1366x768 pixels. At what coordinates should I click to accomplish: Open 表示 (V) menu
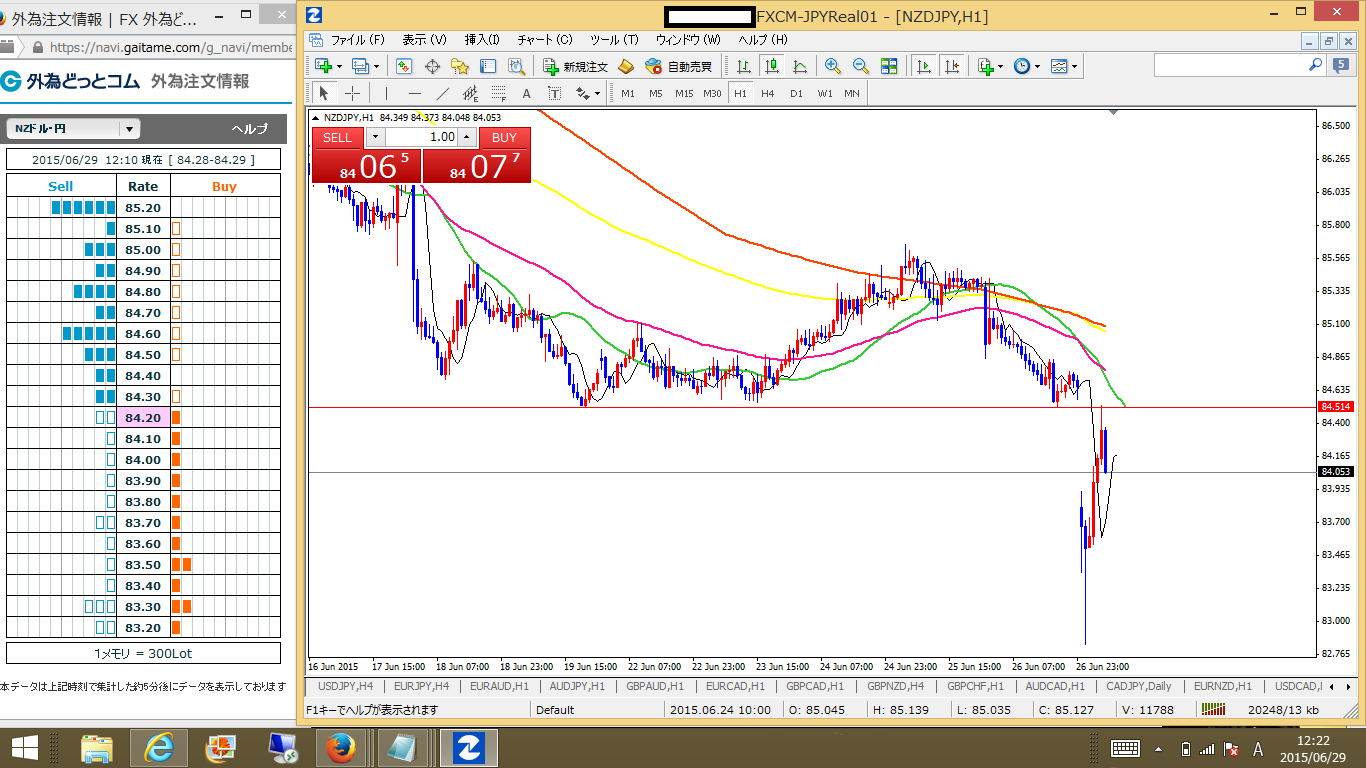coord(424,40)
